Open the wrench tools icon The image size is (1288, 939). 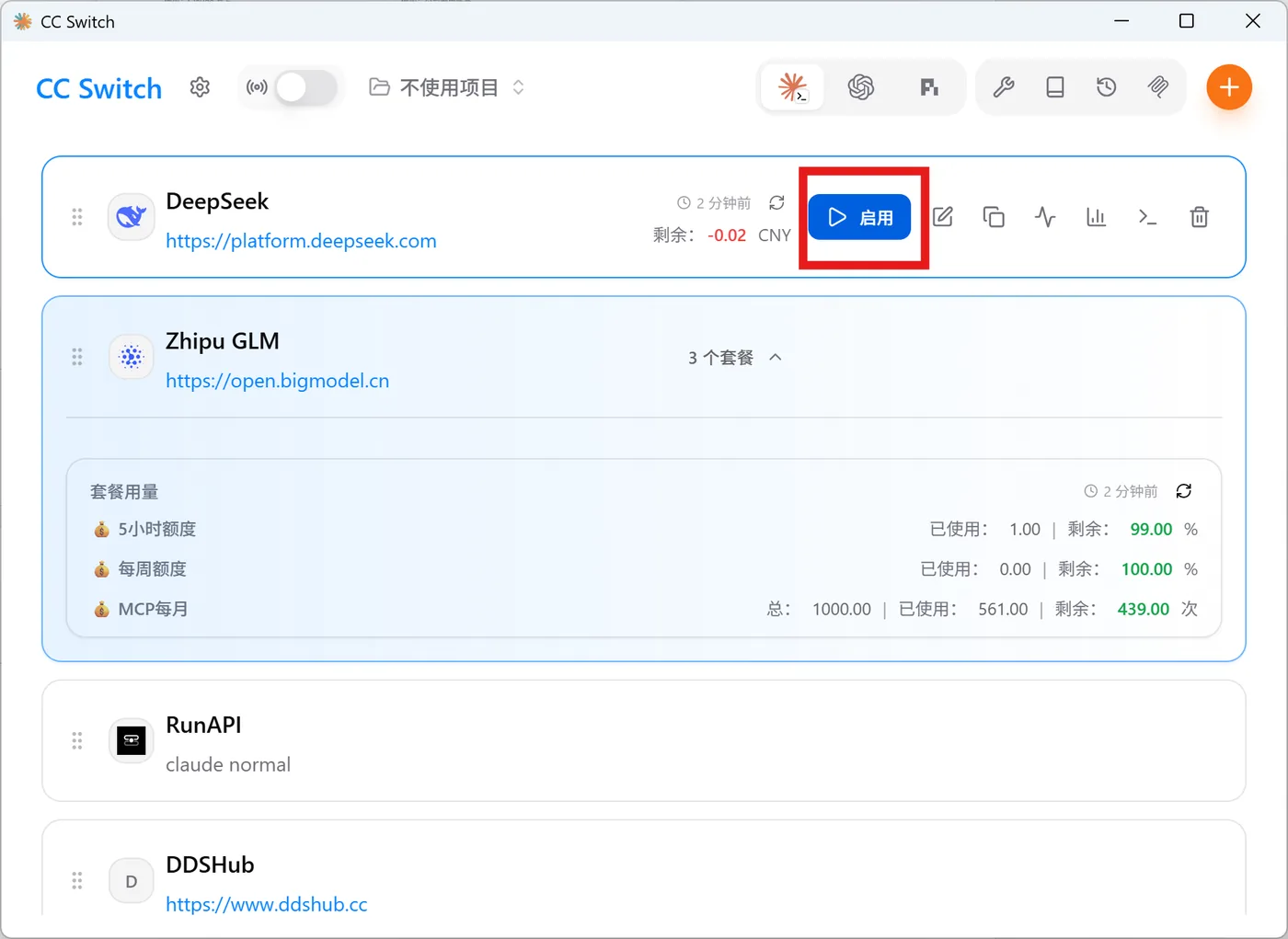tap(1004, 87)
